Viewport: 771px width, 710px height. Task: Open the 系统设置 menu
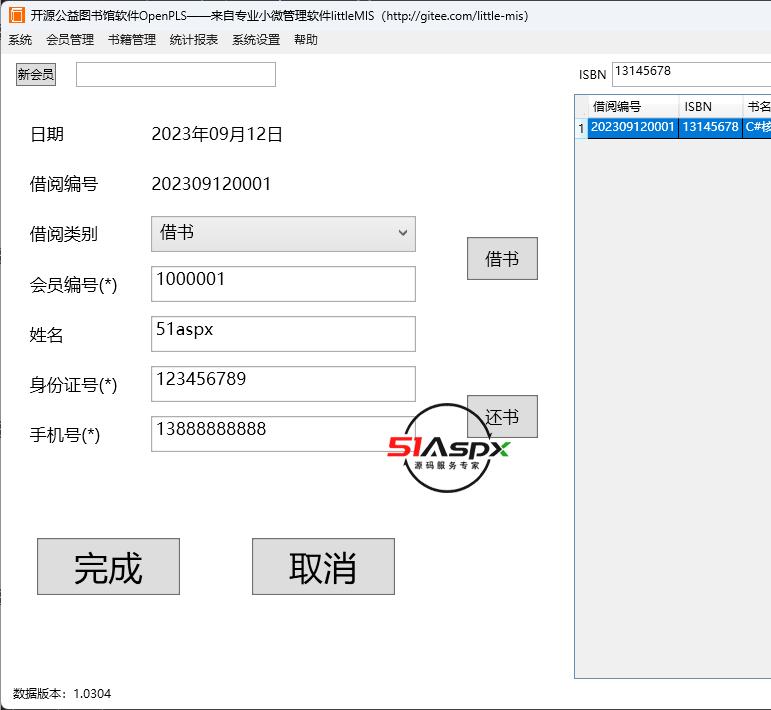(x=256, y=39)
